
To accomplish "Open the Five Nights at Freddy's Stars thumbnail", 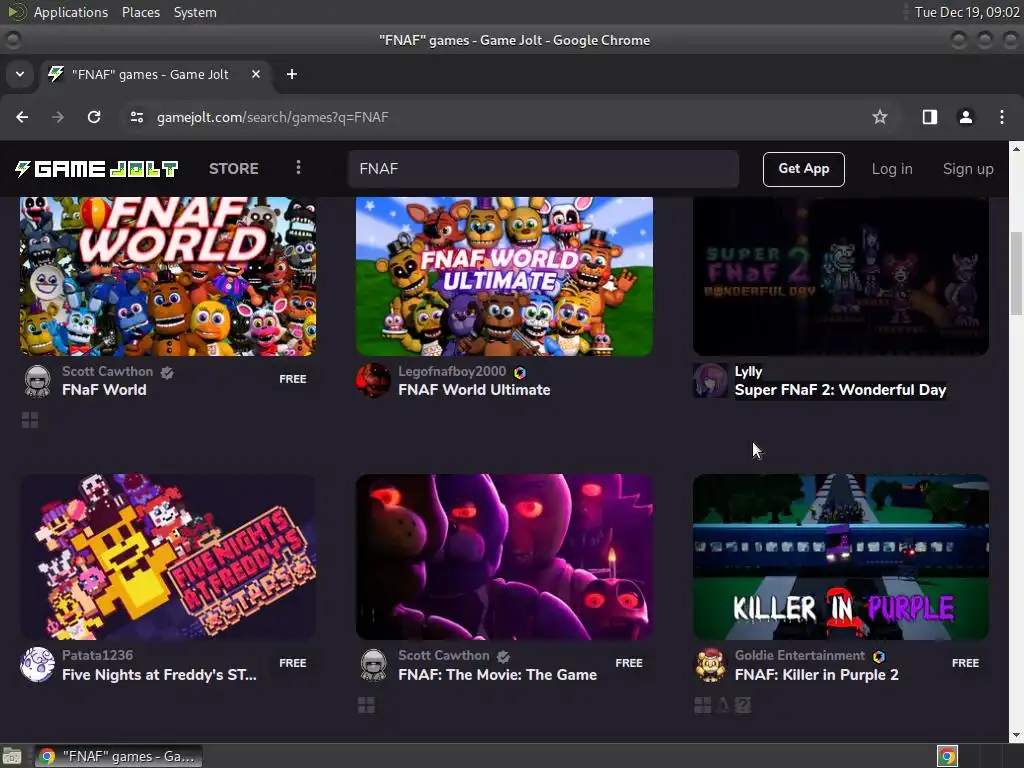I will coord(168,557).
